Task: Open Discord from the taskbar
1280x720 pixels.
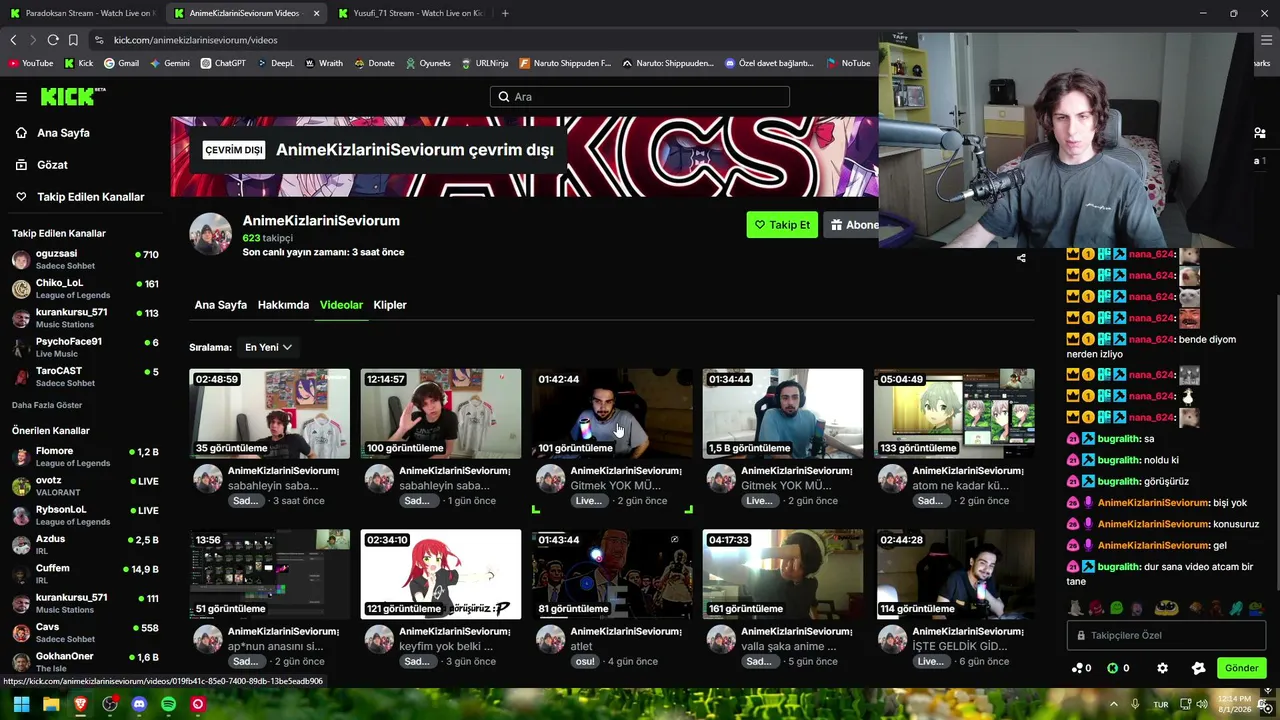Action: pos(139,704)
